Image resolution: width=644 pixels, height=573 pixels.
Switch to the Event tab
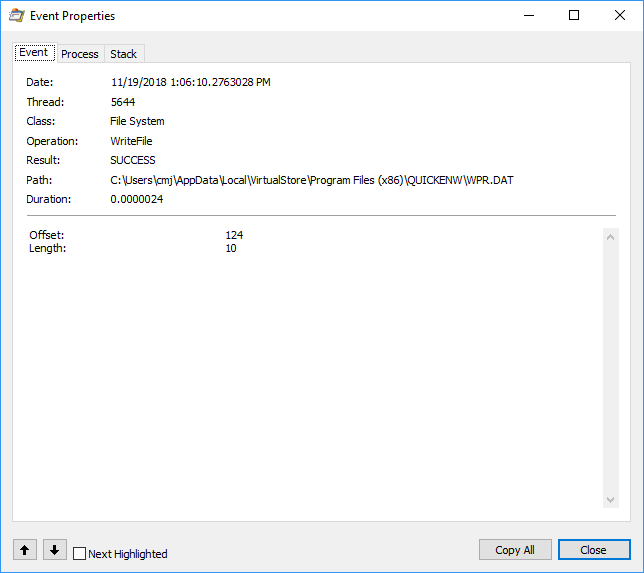(33, 53)
